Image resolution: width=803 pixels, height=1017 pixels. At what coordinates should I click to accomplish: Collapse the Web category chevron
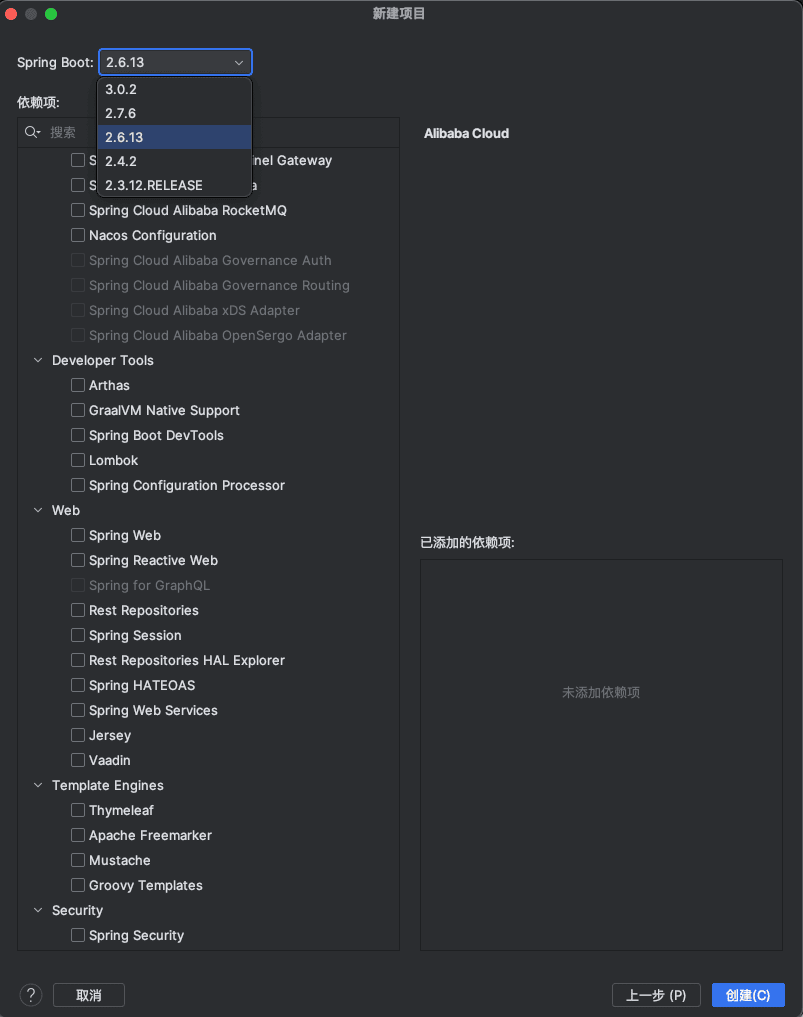tap(38, 510)
